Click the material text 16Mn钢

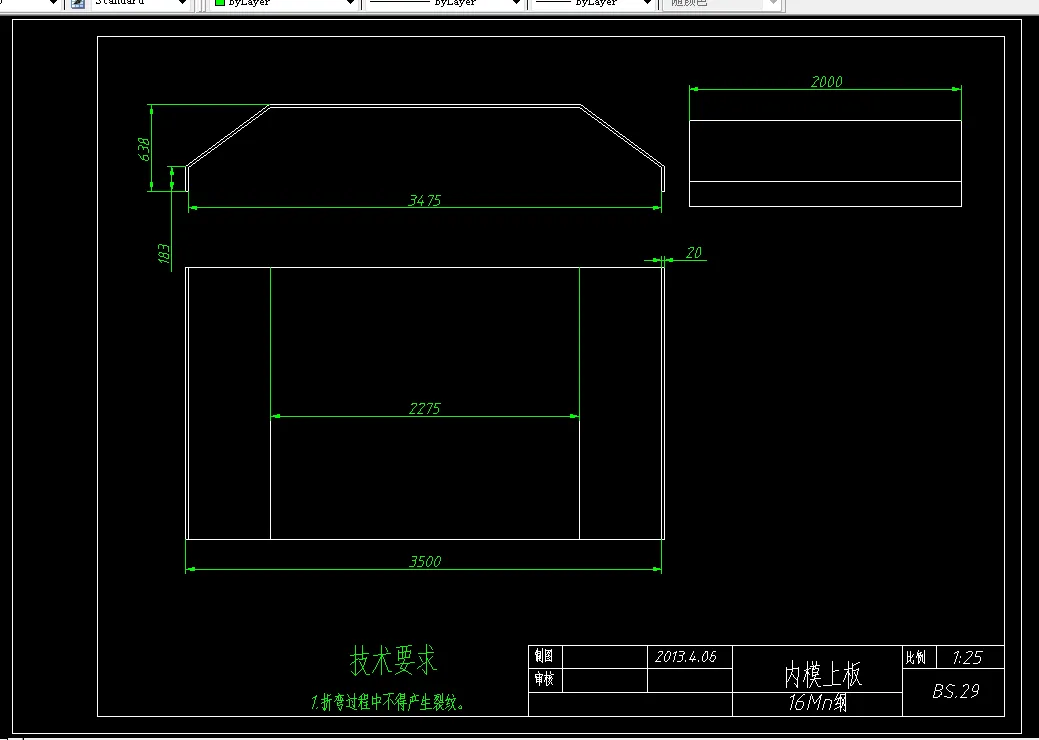[x=817, y=702]
